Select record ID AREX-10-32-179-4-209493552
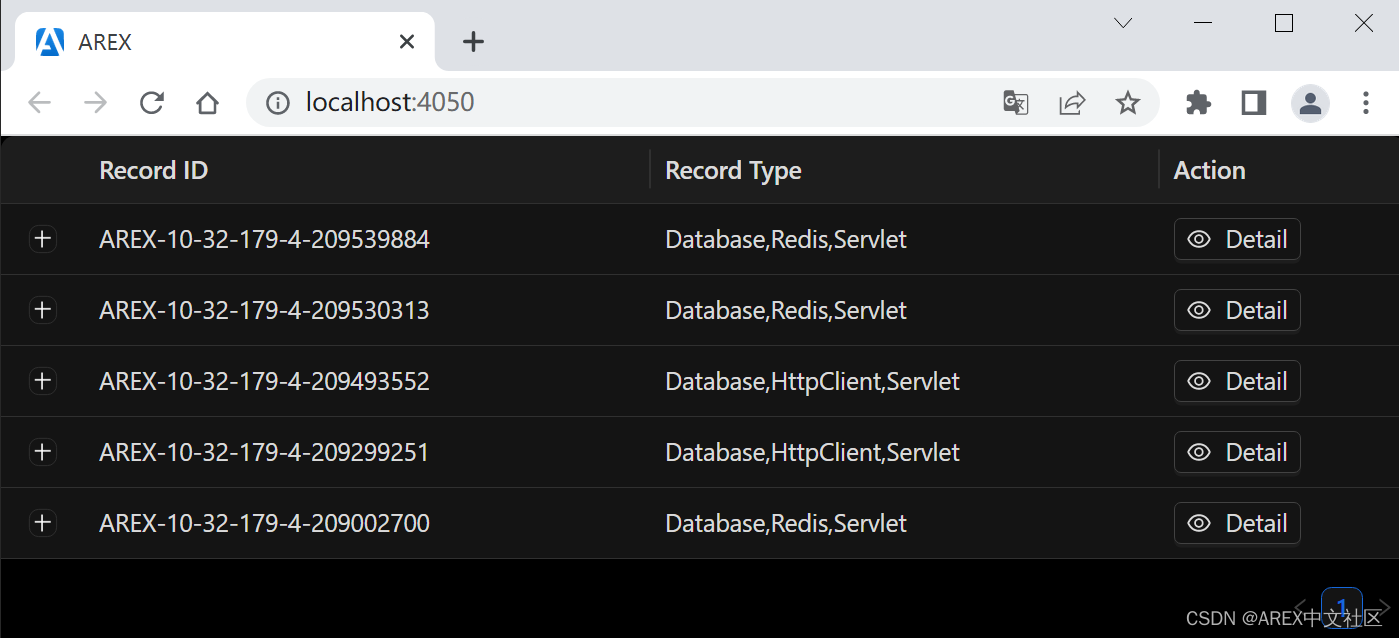 click(264, 381)
